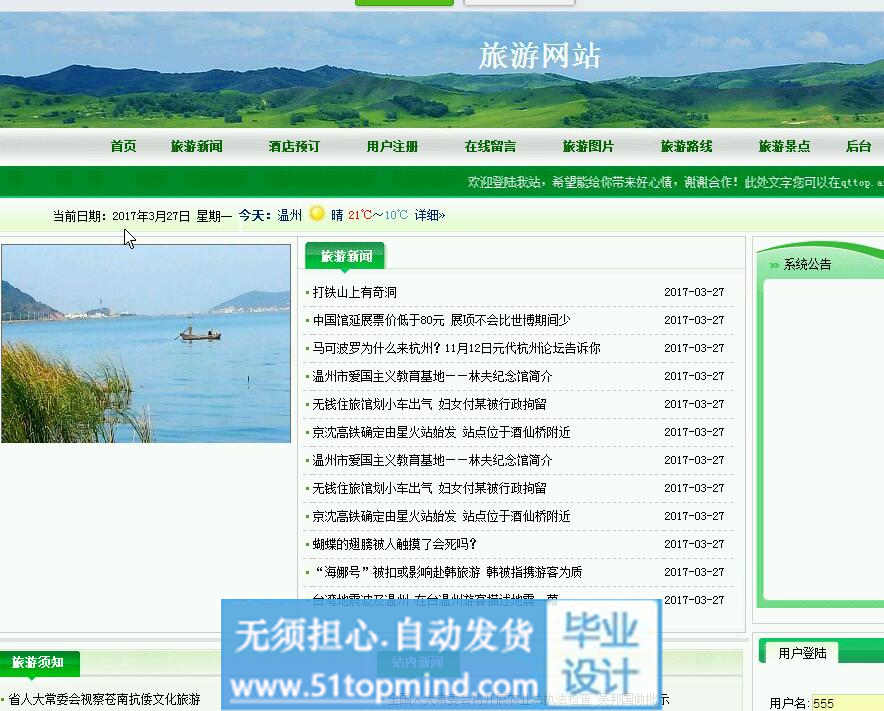Viewport: 884px width, 711px height.
Task: Click the 温州 city weather link
Action: [290, 215]
